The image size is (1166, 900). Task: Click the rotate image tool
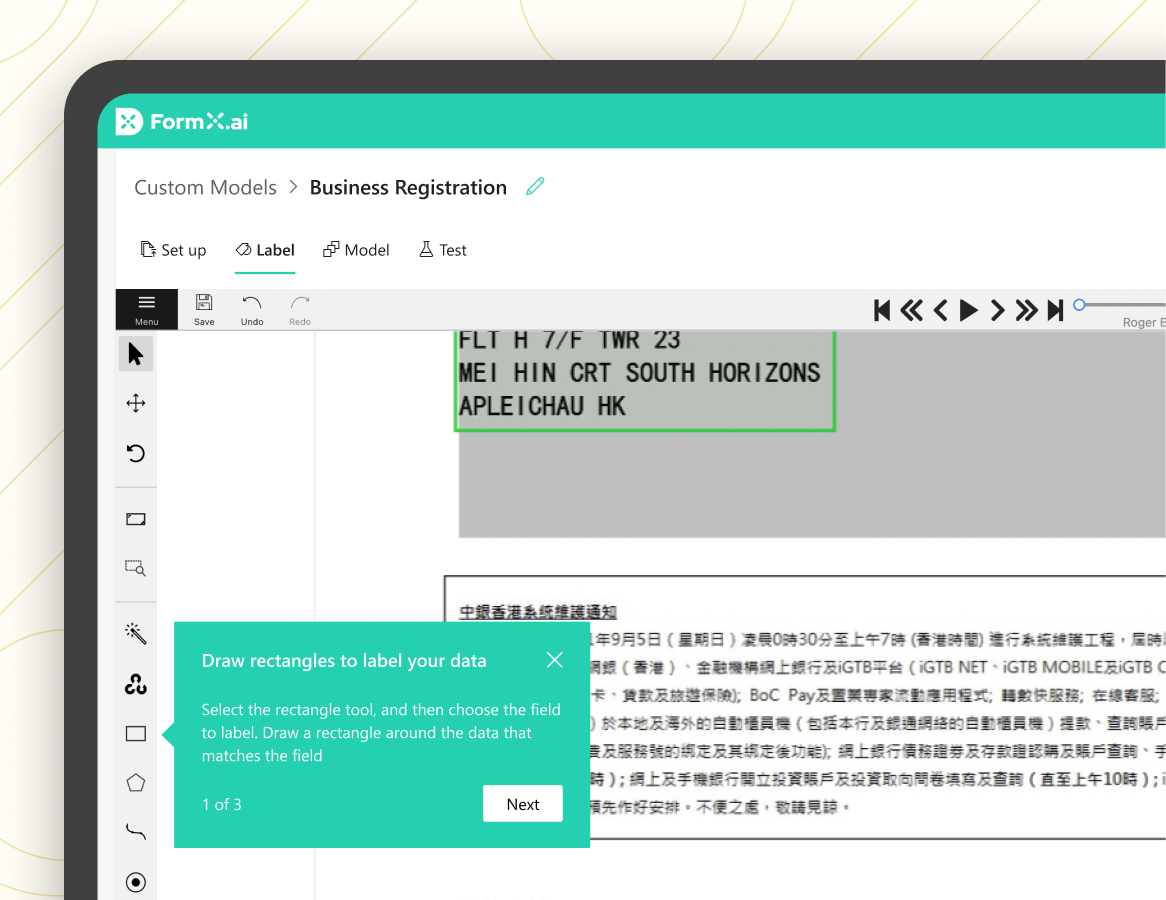[135, 453]
